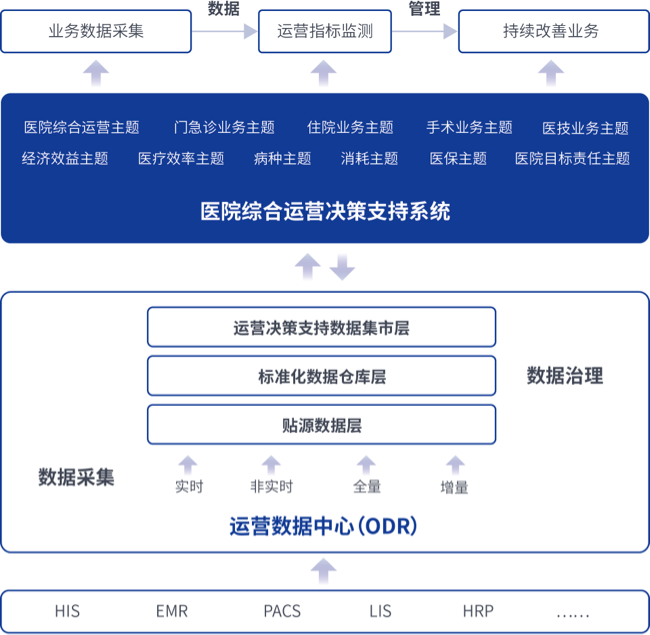Click the 管理 label above the second arrow

point(424,9)
